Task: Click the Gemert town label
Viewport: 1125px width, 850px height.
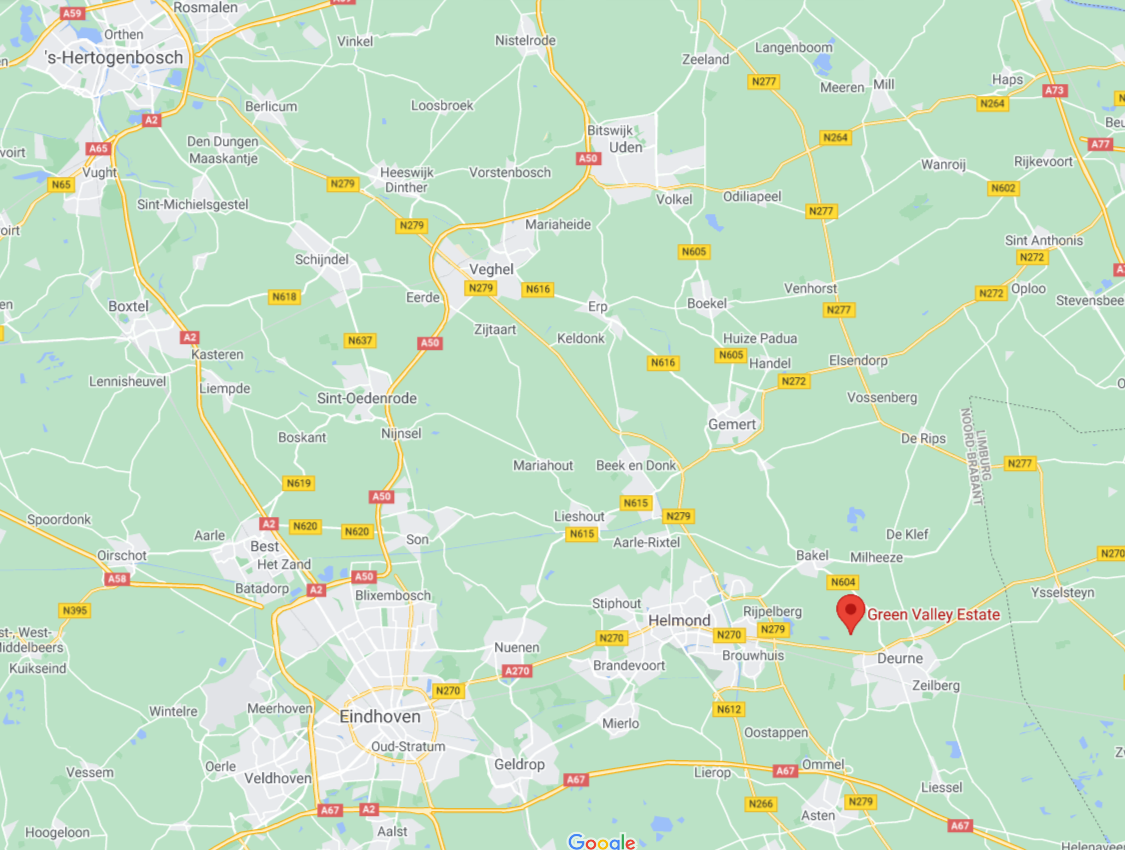Action: coord(732,424)
